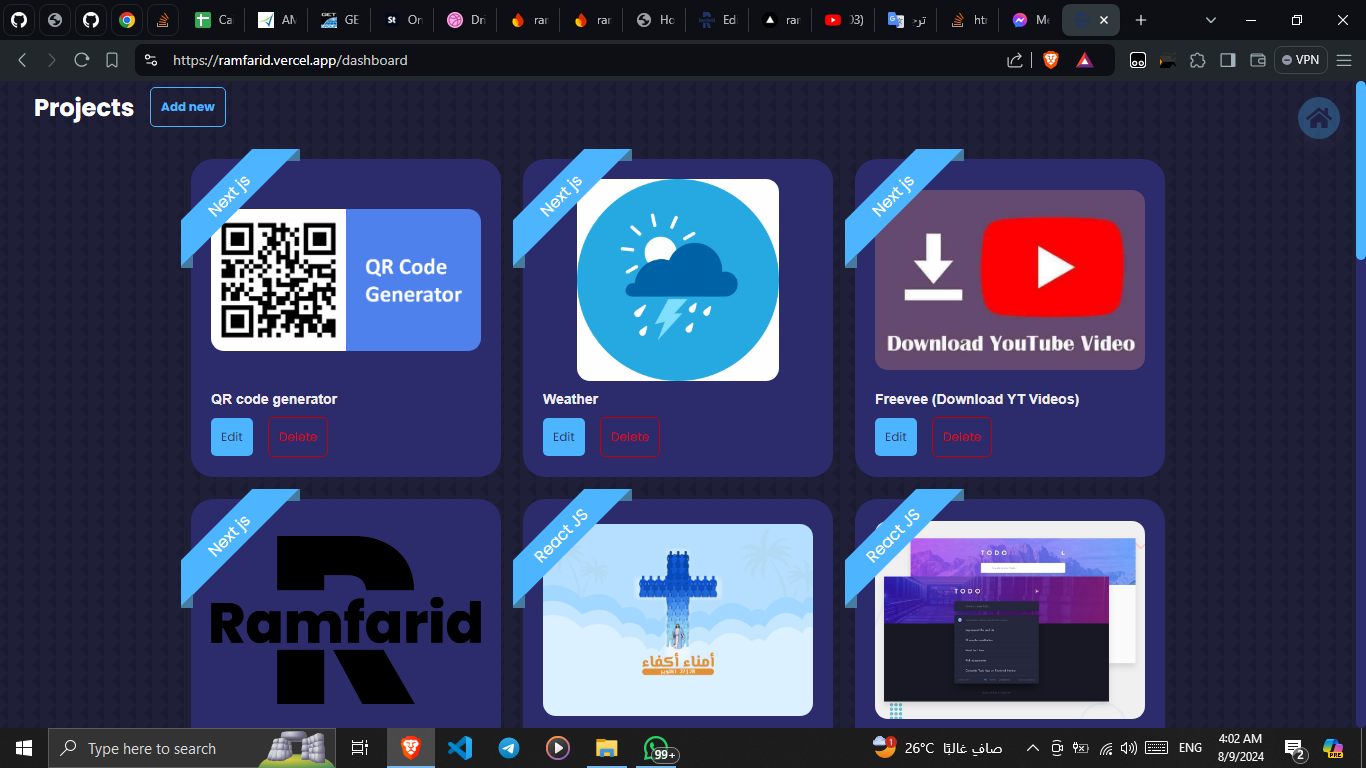Delete the Weather project
The height and width of the screenshot is (768, 1366).
(630, 437)
